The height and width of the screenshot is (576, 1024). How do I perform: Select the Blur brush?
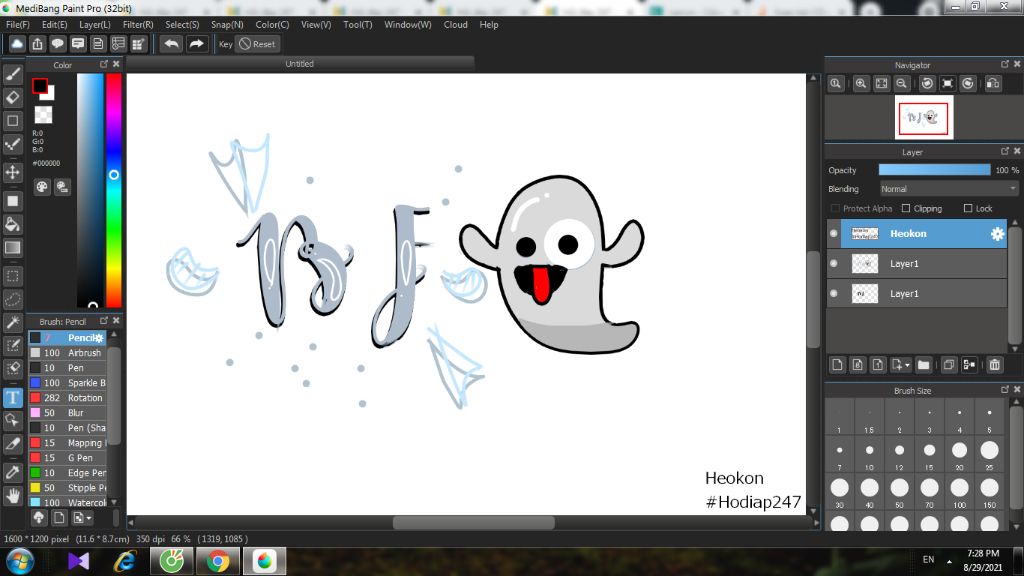point(67,413)
